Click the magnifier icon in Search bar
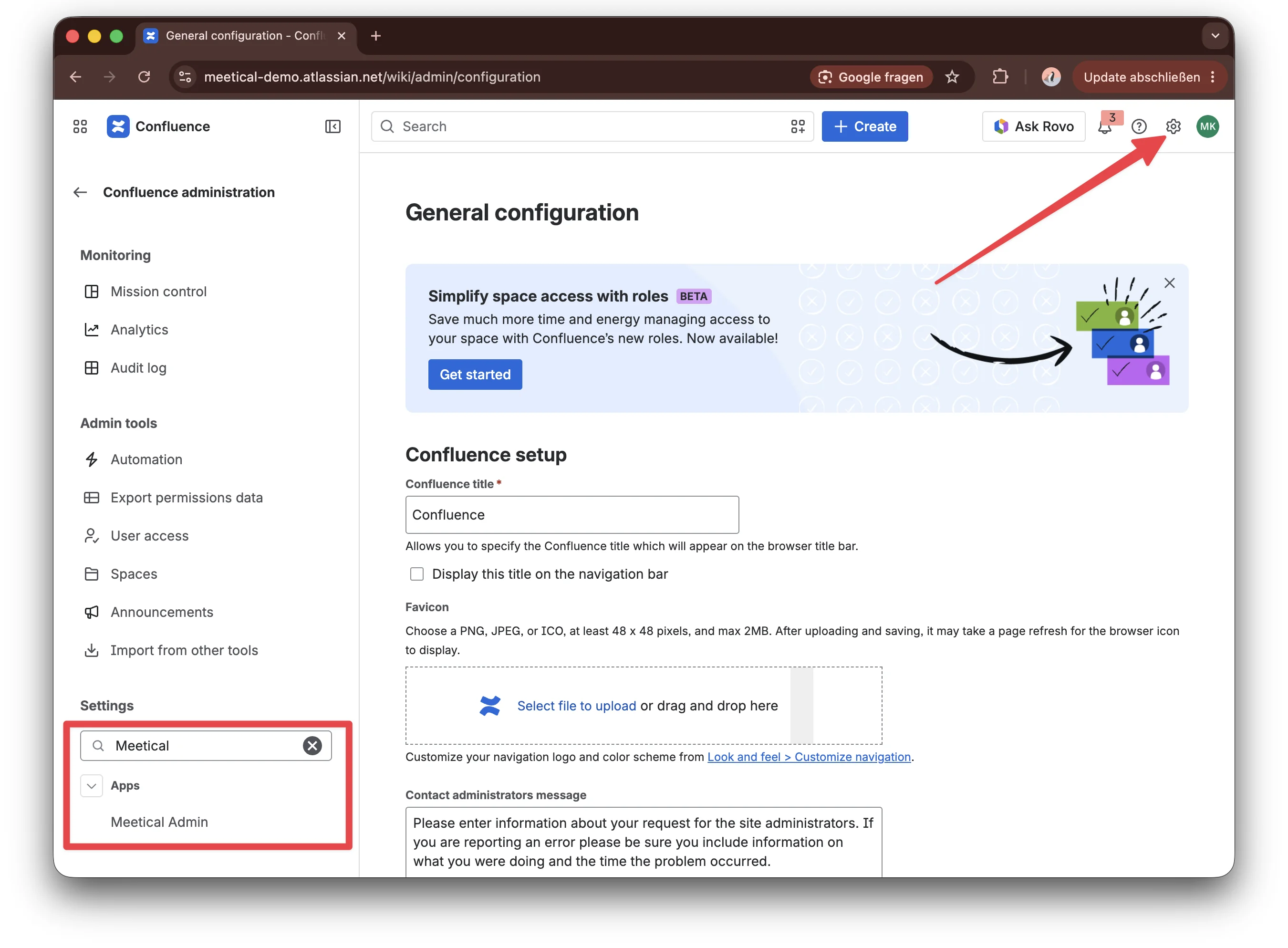The height and width of the screenshot is (948, 1288). [x=387, y=126]
